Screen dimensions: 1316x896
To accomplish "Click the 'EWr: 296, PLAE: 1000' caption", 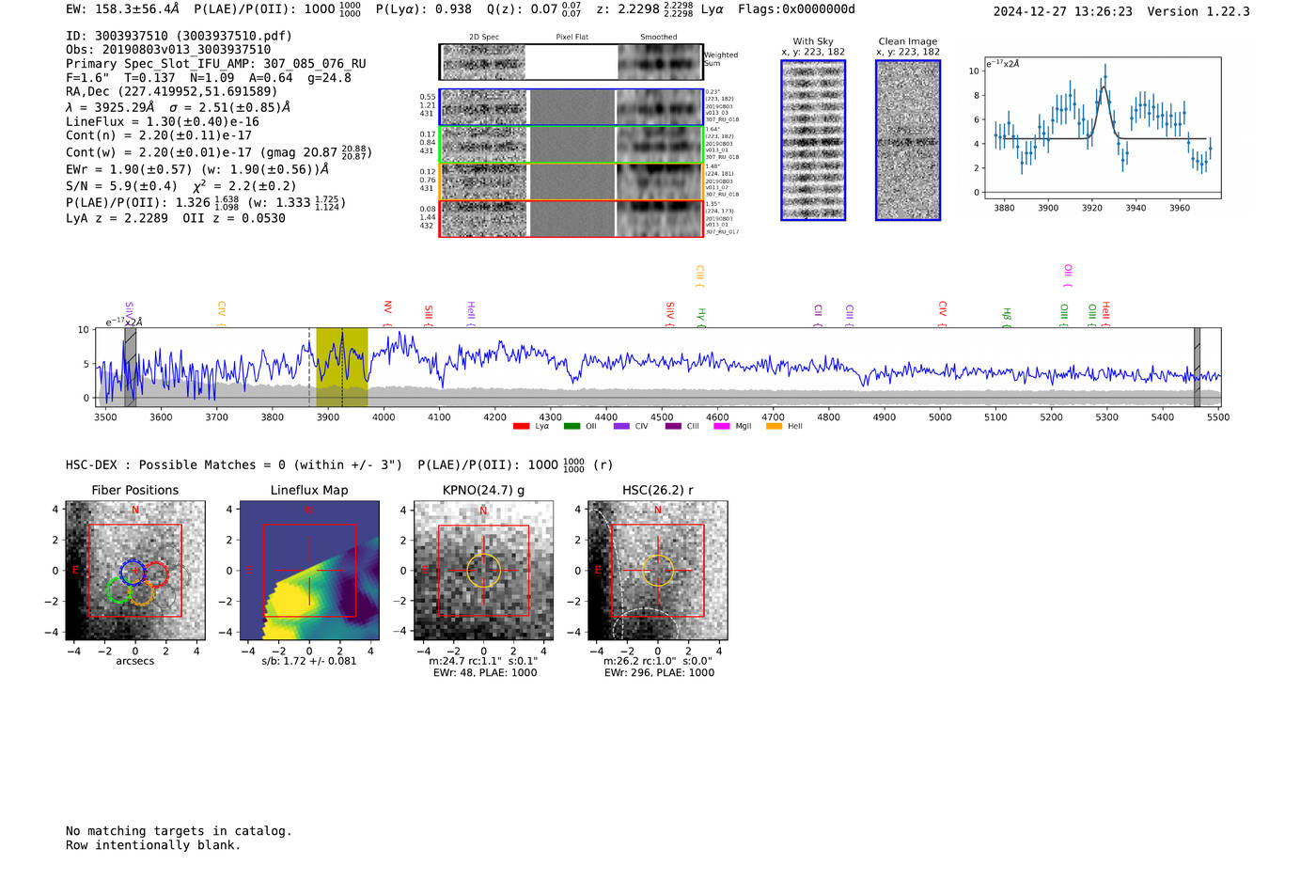I will click(659, 673).
